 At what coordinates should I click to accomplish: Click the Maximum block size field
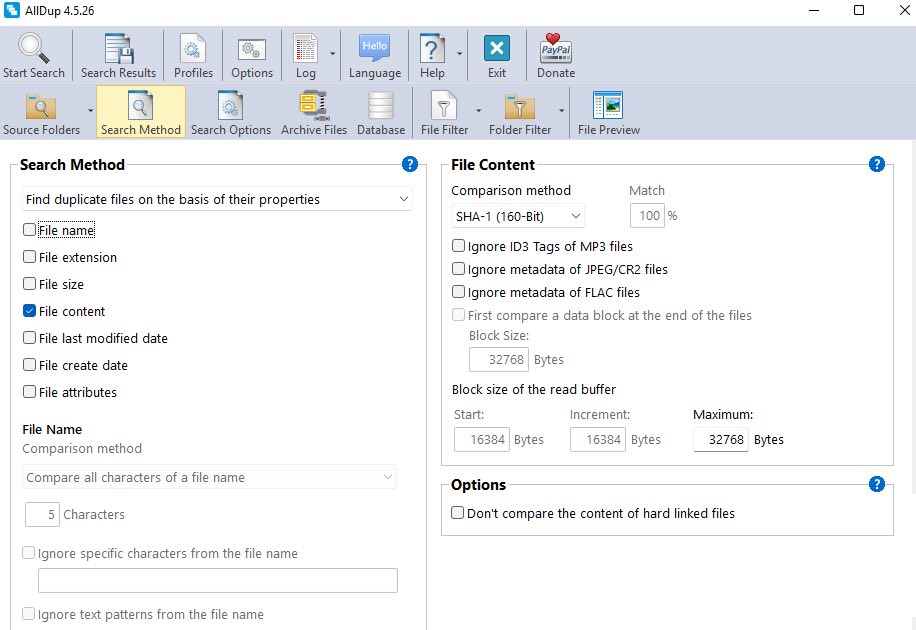(720, 440)
